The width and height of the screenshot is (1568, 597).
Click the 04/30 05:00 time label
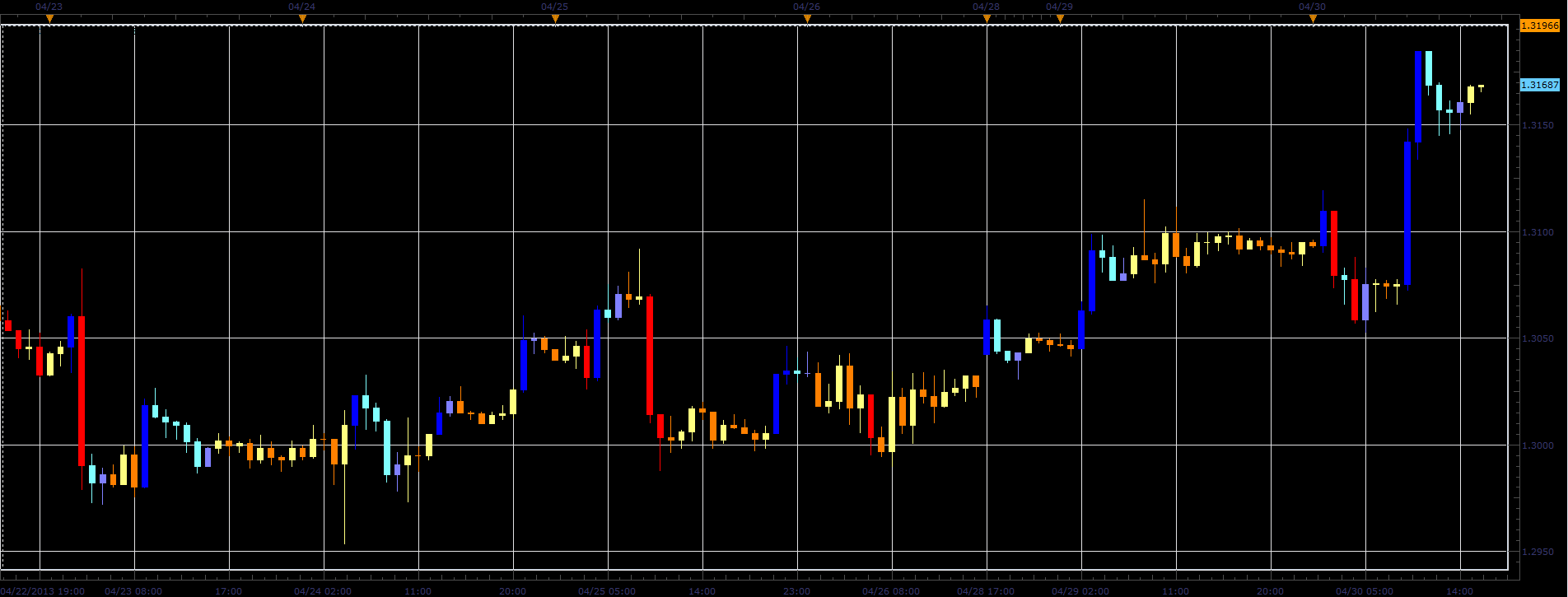[1365, 591]
